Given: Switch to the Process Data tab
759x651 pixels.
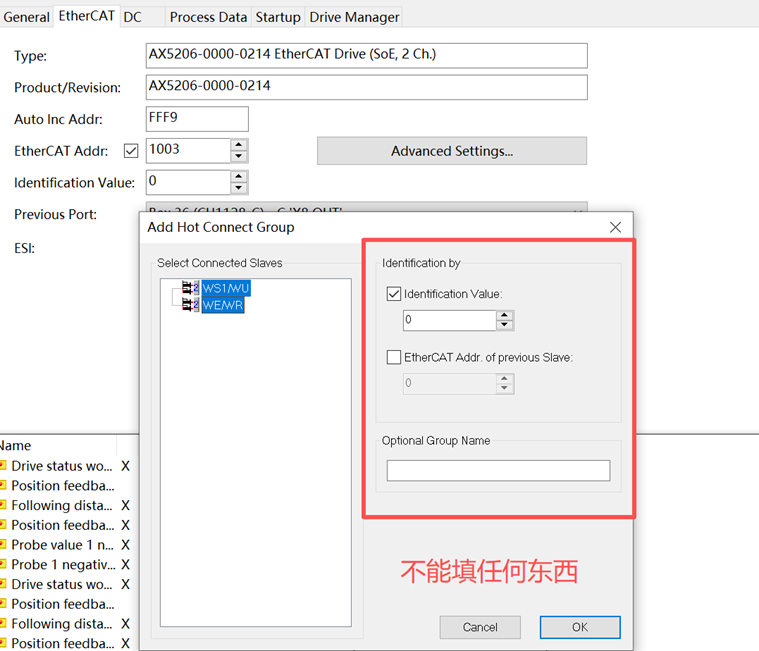Looking at the screenshot, I should (208, 17).
